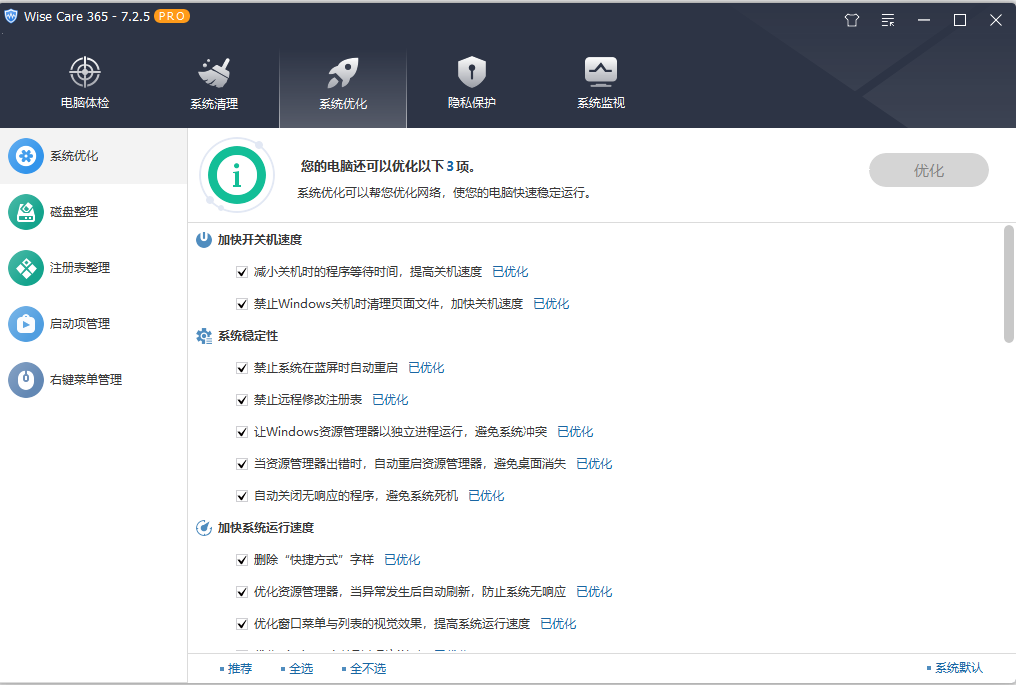
Task: Click the green info circle icon
Action: [237, 174]
